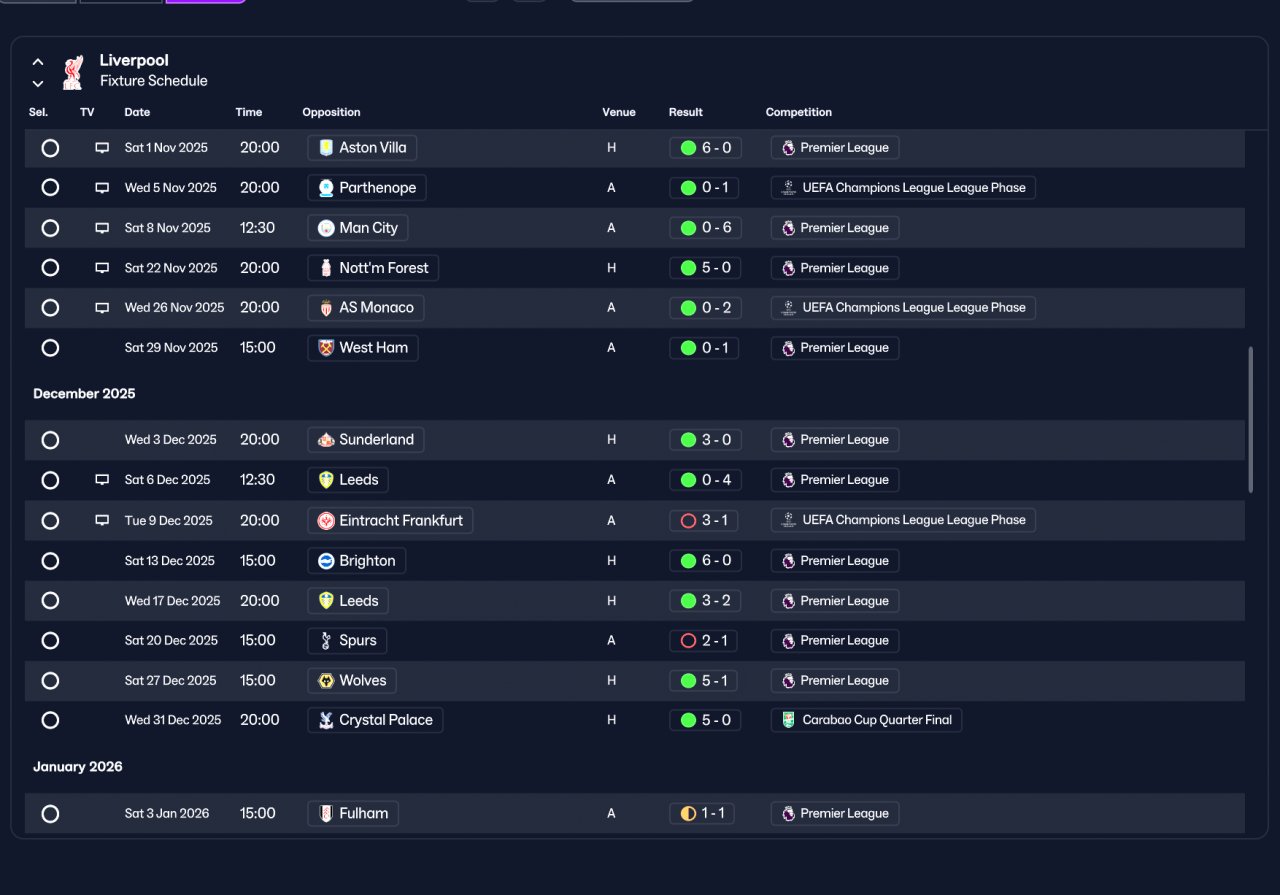Click Carabao Cup logo on Crystal Palace row

point(788,720)
